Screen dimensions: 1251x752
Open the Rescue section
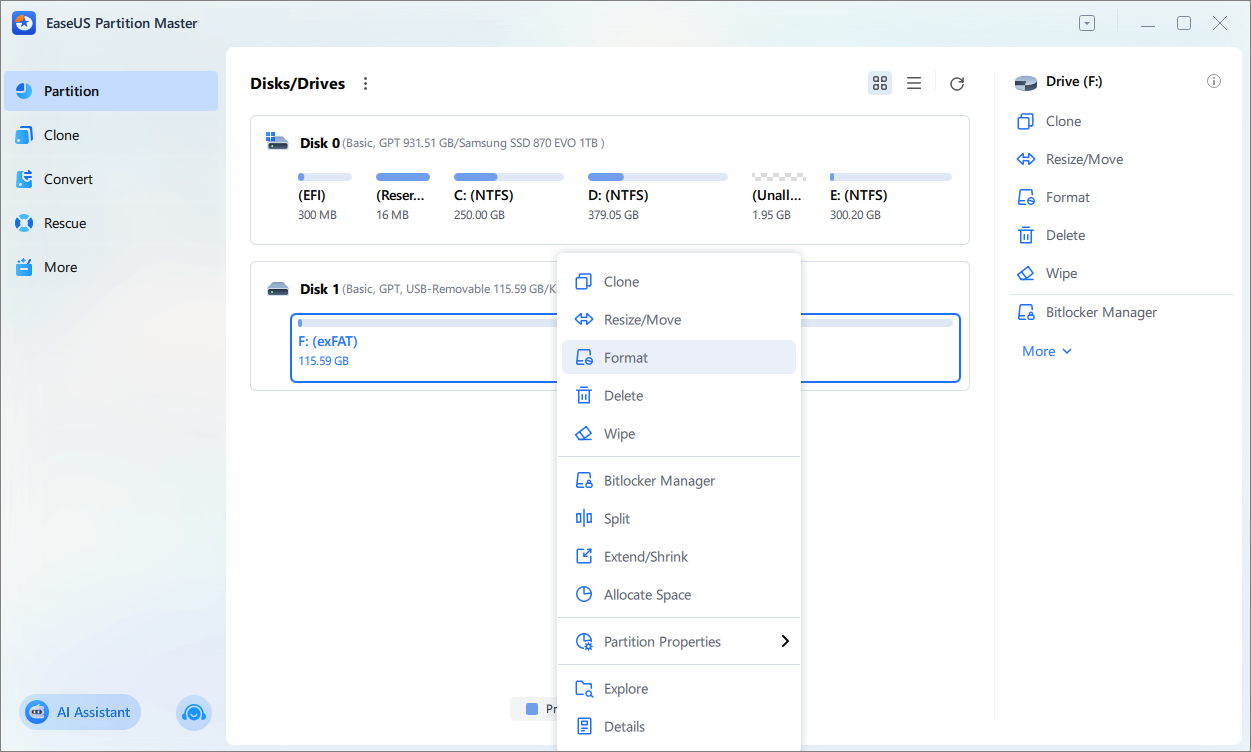click(x=65, y=223)
